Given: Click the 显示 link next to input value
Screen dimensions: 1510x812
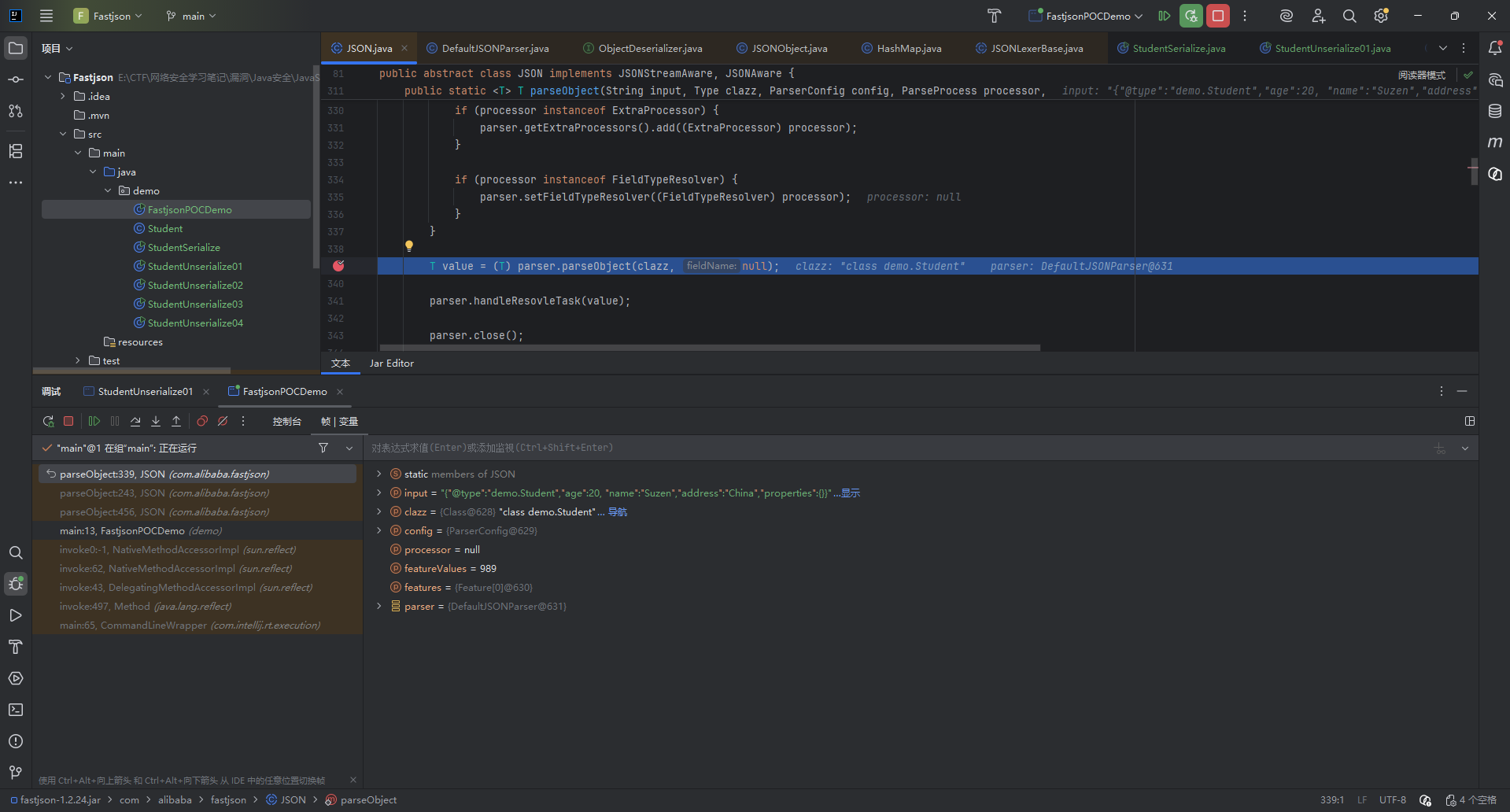Looking at the screenshot, I should click(851, 493).
